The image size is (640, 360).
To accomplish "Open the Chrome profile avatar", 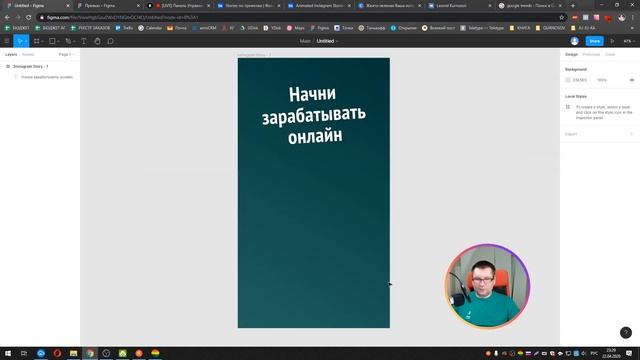I will (622, 18).
